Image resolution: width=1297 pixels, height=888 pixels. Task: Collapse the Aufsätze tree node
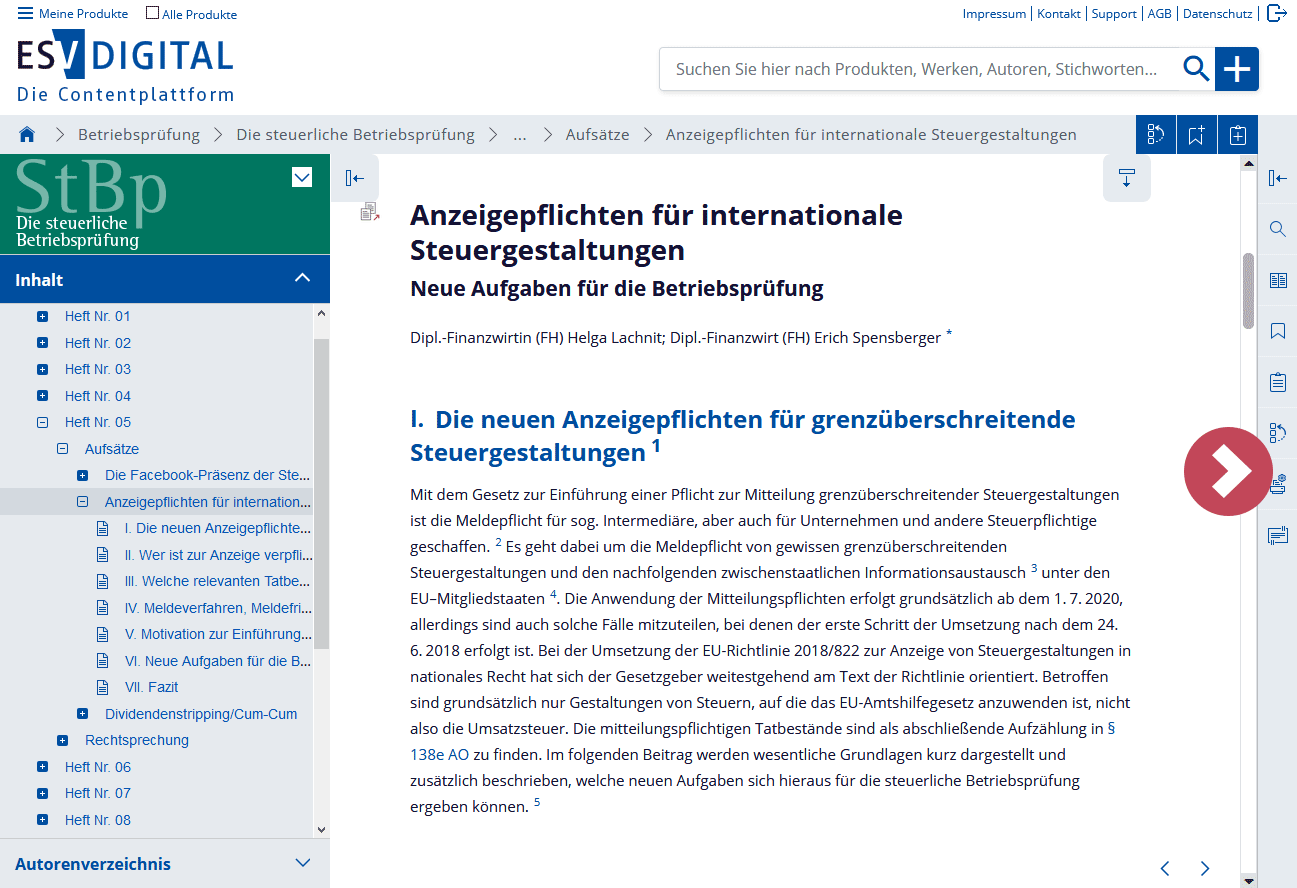[x=62, y=449]
